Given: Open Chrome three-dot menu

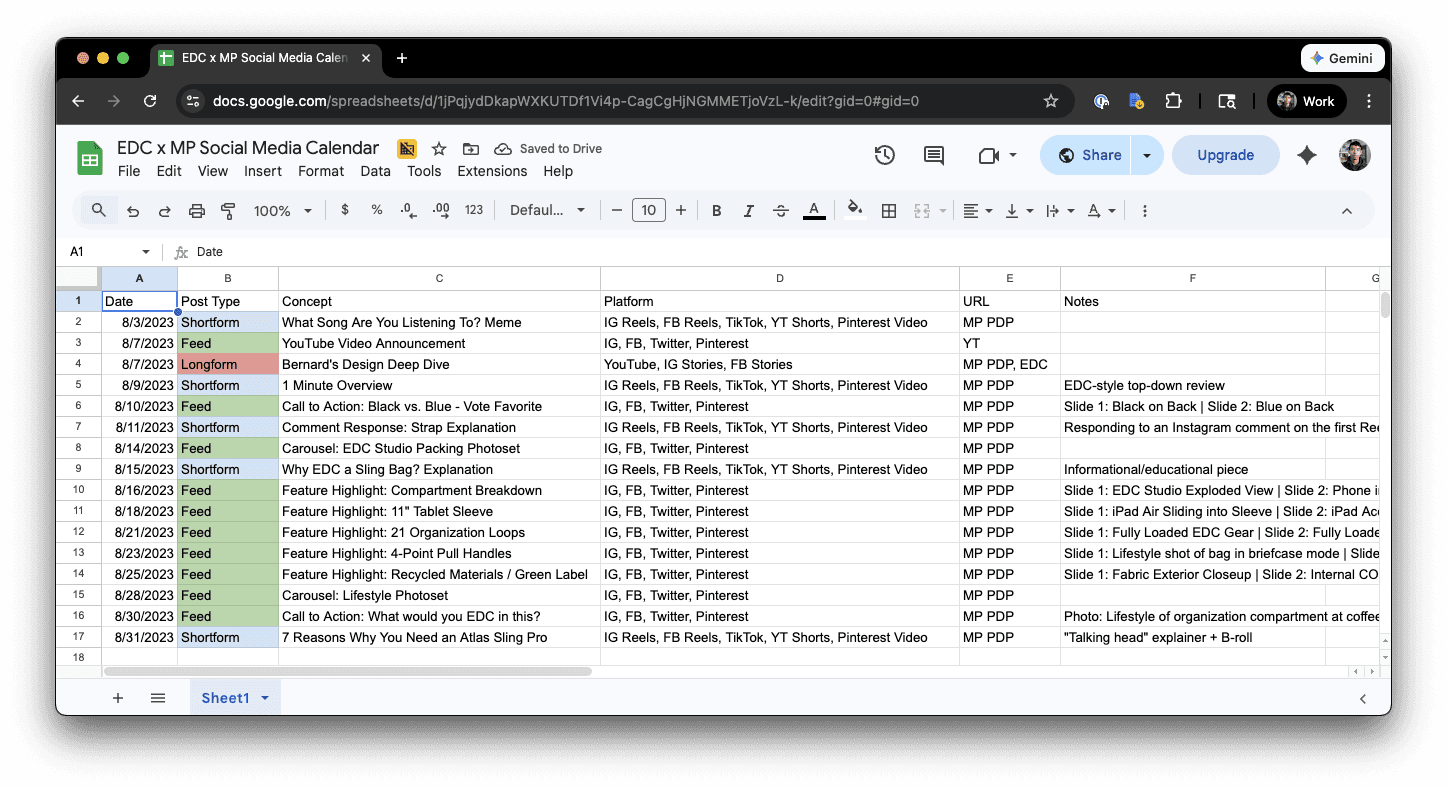Looking at the screenshot, I should pyautogui.click(x=1369, y=101).
